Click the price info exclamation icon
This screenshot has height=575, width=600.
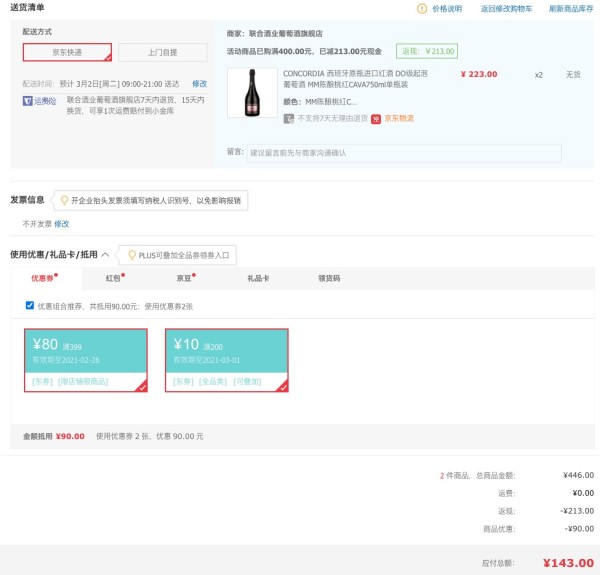pos(422,8)
